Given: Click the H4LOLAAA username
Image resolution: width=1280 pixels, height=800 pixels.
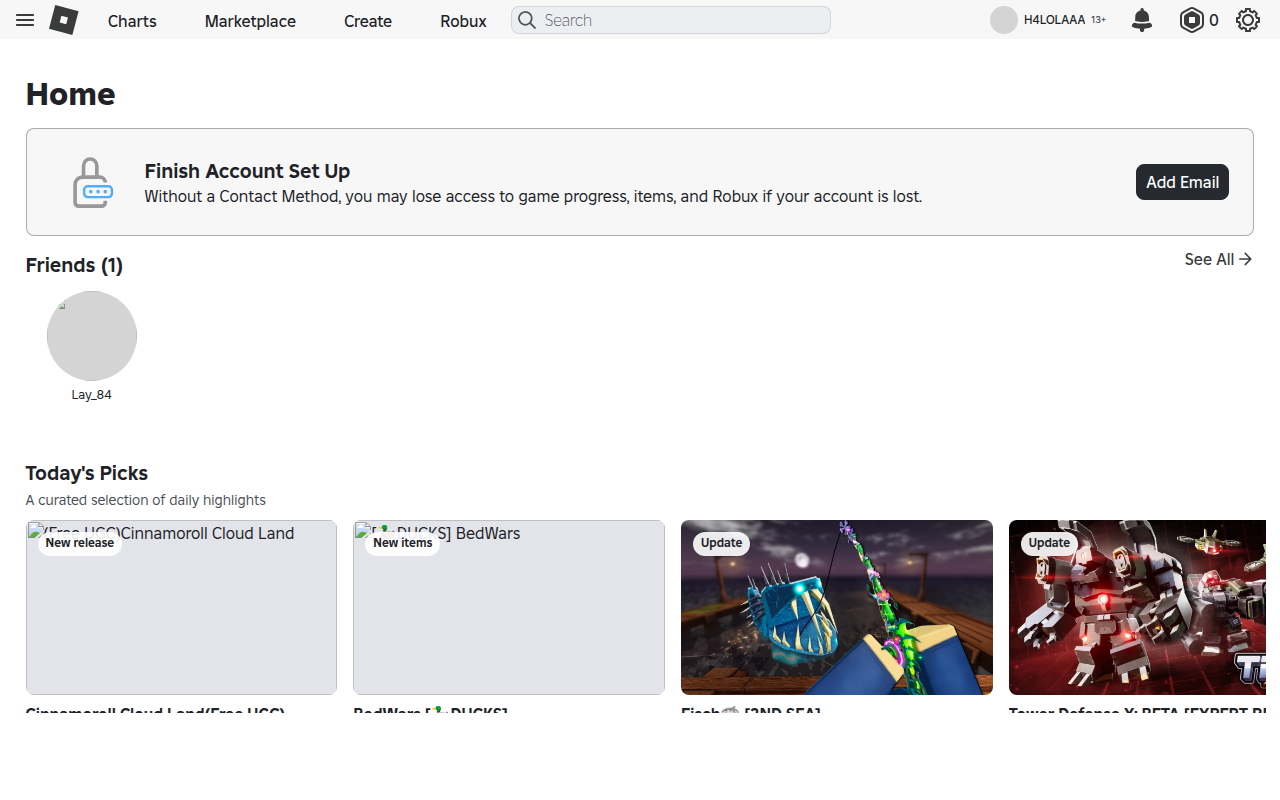Looking at the screenshot, I should coord(1054,20).
